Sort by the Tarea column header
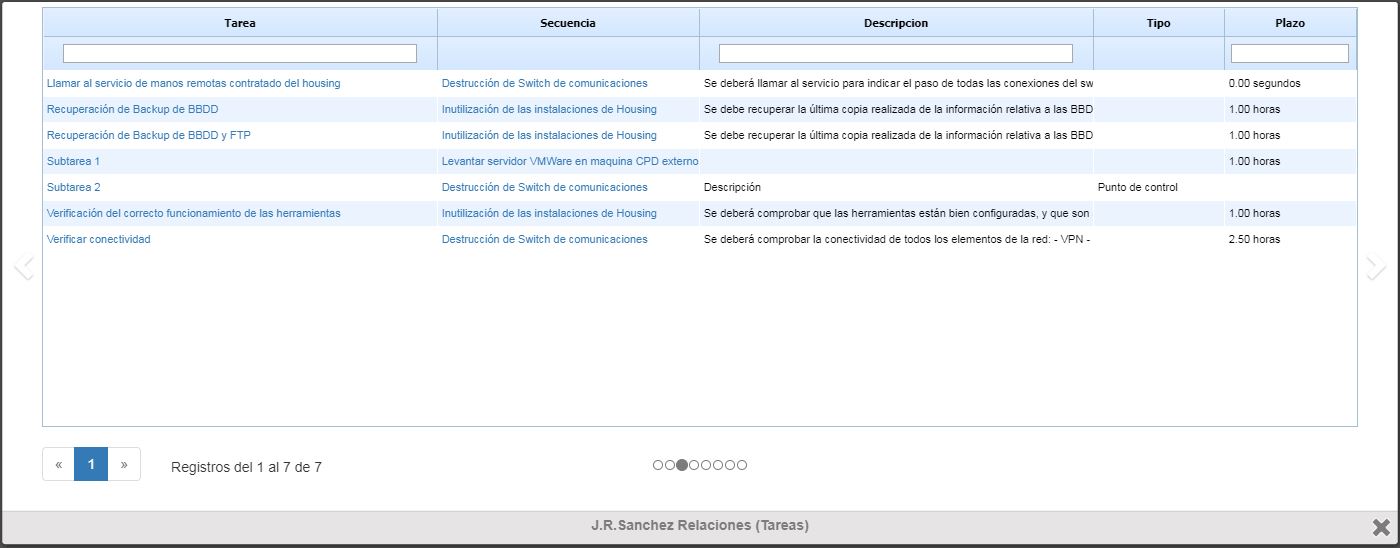 click(x=240, y=23)
